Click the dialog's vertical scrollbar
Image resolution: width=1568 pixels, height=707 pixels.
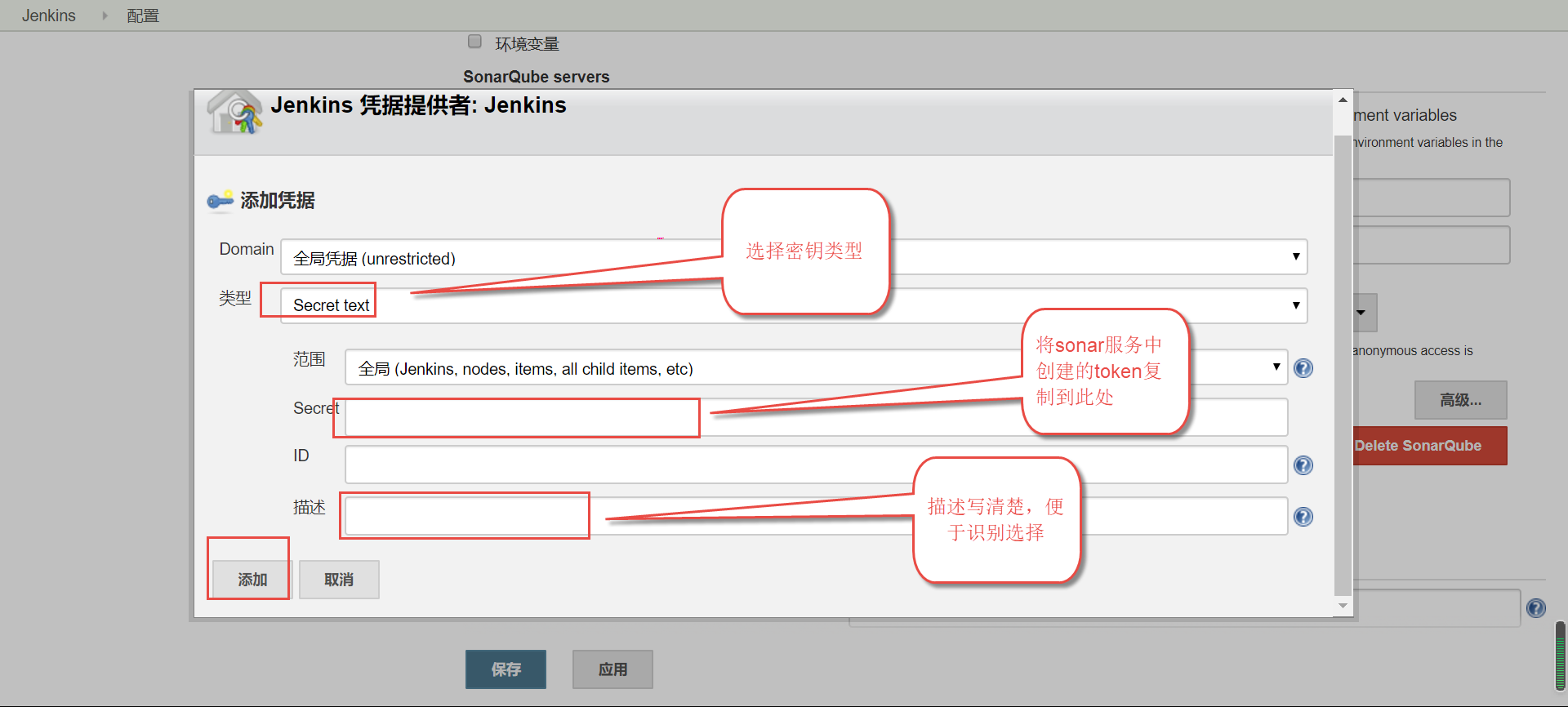click(x=1343, y=359)
